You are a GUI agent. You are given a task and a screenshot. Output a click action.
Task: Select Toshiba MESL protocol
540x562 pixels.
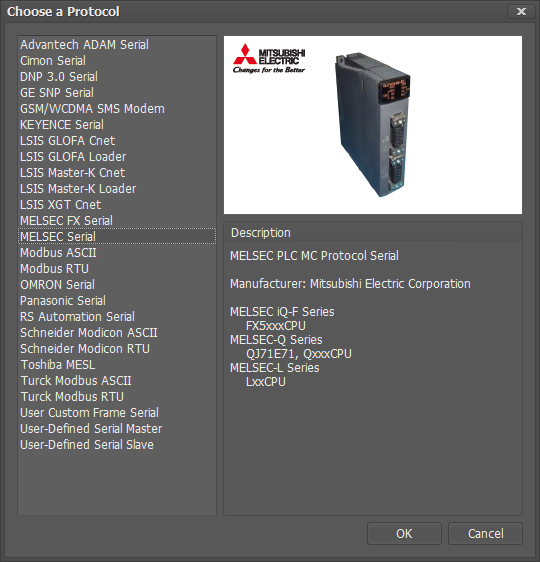117,365
